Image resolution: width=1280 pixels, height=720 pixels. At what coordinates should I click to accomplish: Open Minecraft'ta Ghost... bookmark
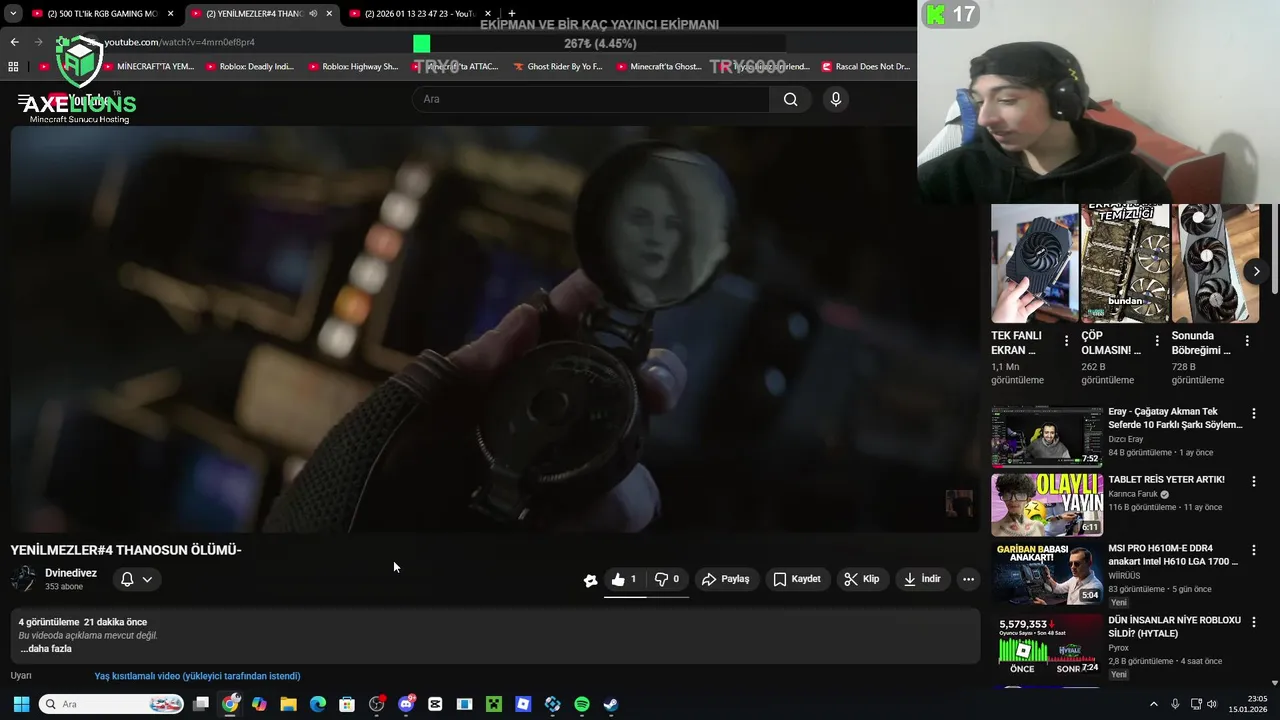coord(660,67)
